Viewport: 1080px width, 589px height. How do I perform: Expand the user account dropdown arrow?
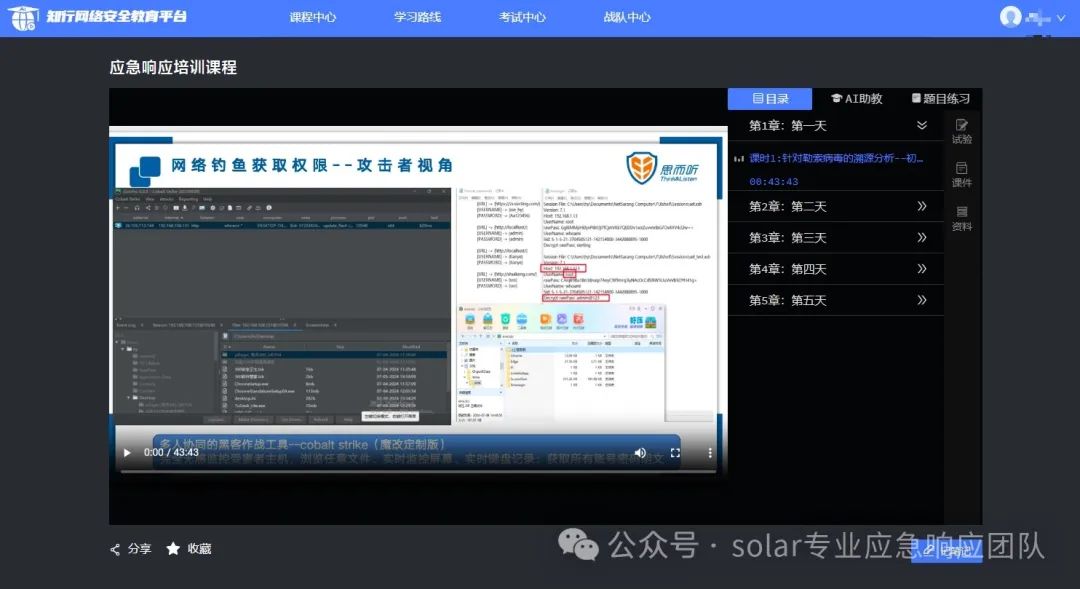click(x=1061, y=18)
